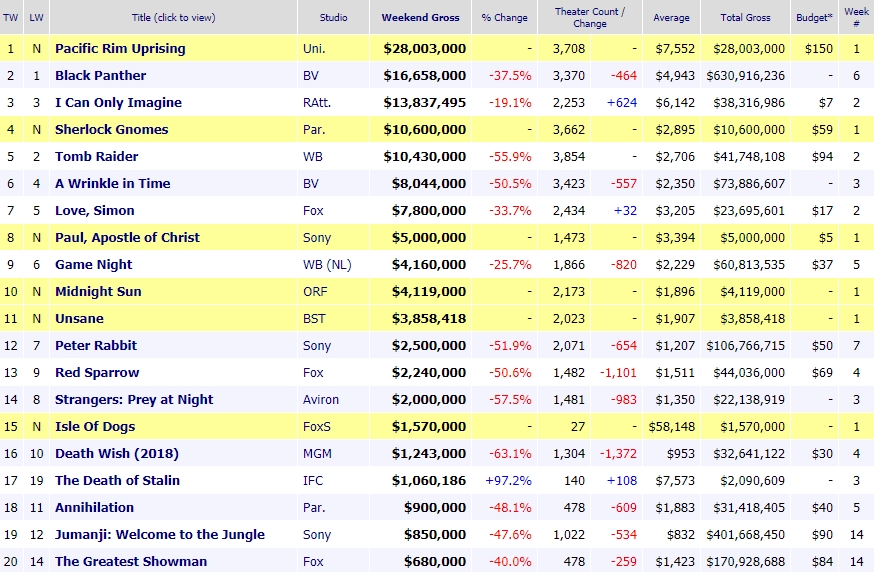Image resolution: width=874 pixels, height=572 pixels.
Task: Click the $1,060,186 weekend gross cell
Action: click(429, 481)
